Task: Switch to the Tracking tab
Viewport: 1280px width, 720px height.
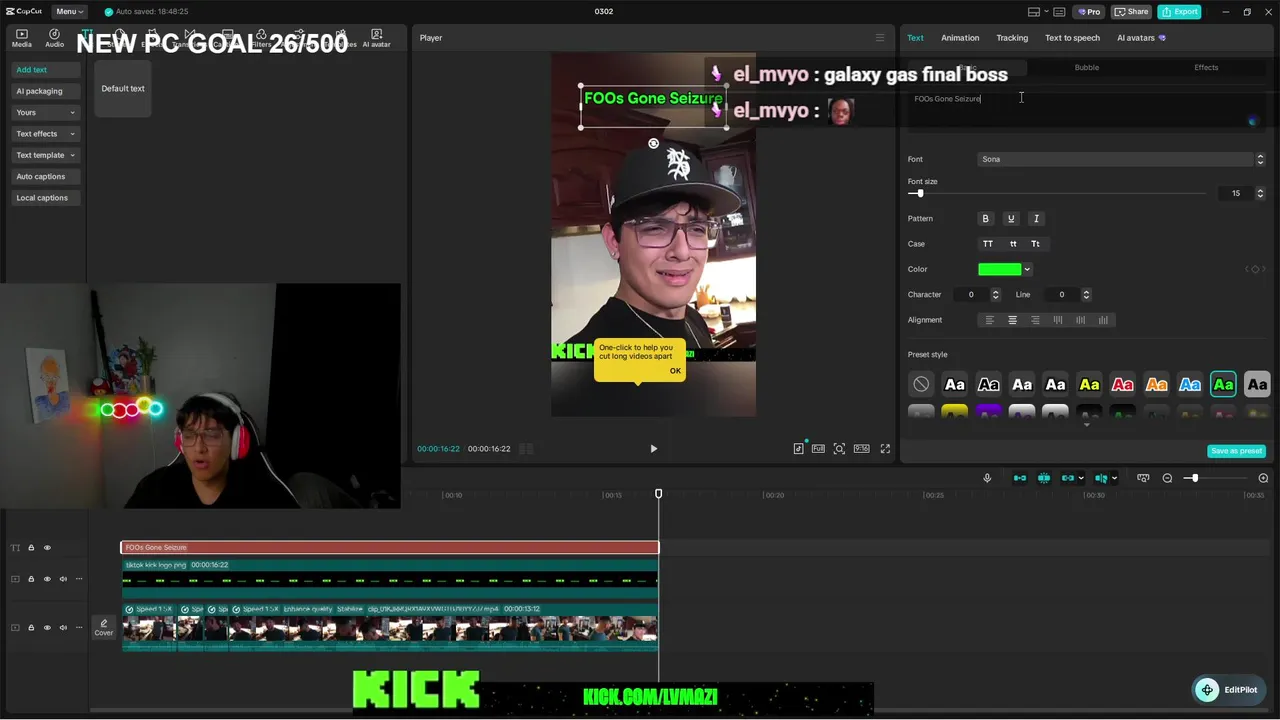Action: (x=1012, y=38)
